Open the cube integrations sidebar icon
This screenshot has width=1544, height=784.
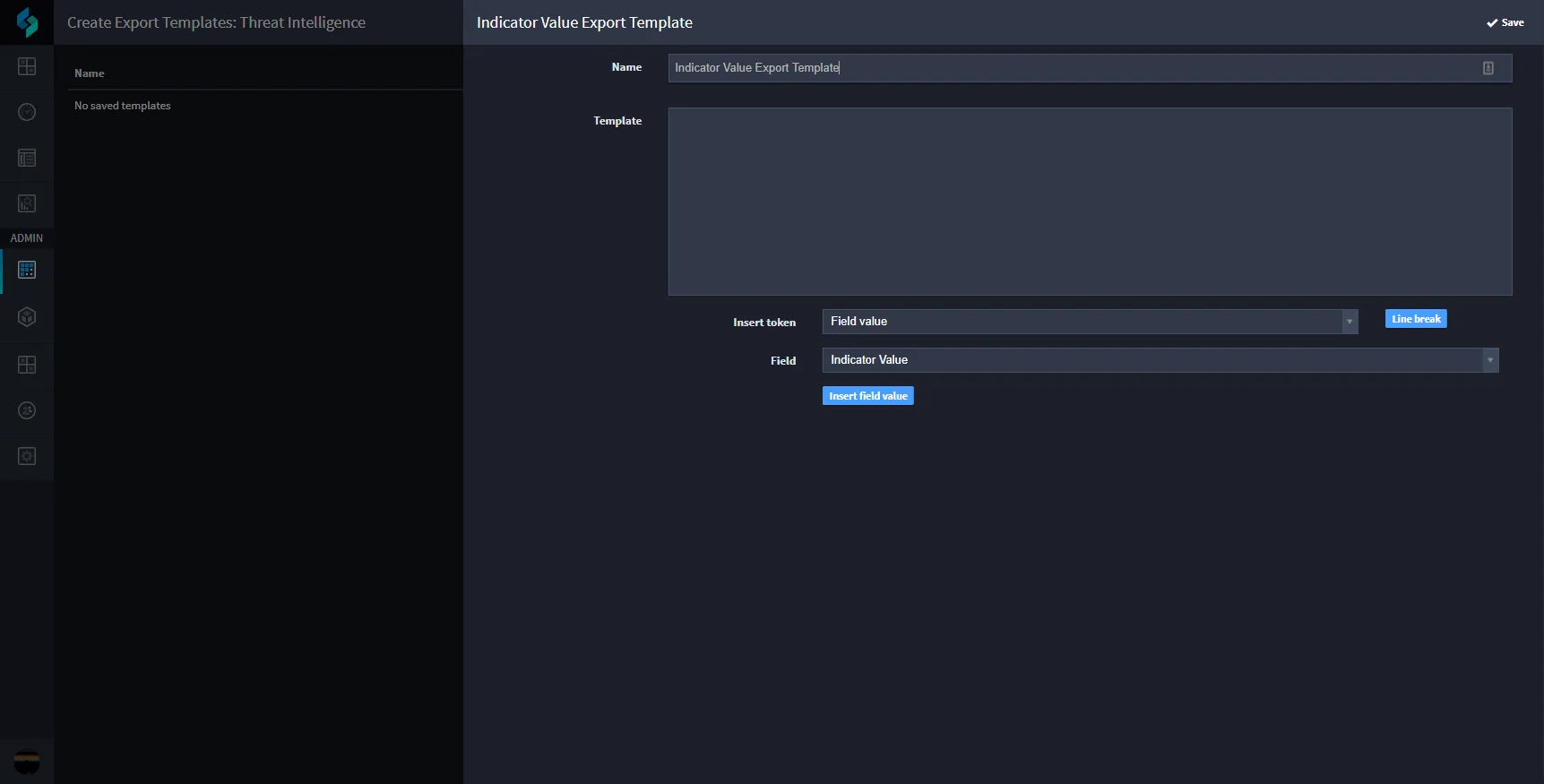[x=27, y=317]
